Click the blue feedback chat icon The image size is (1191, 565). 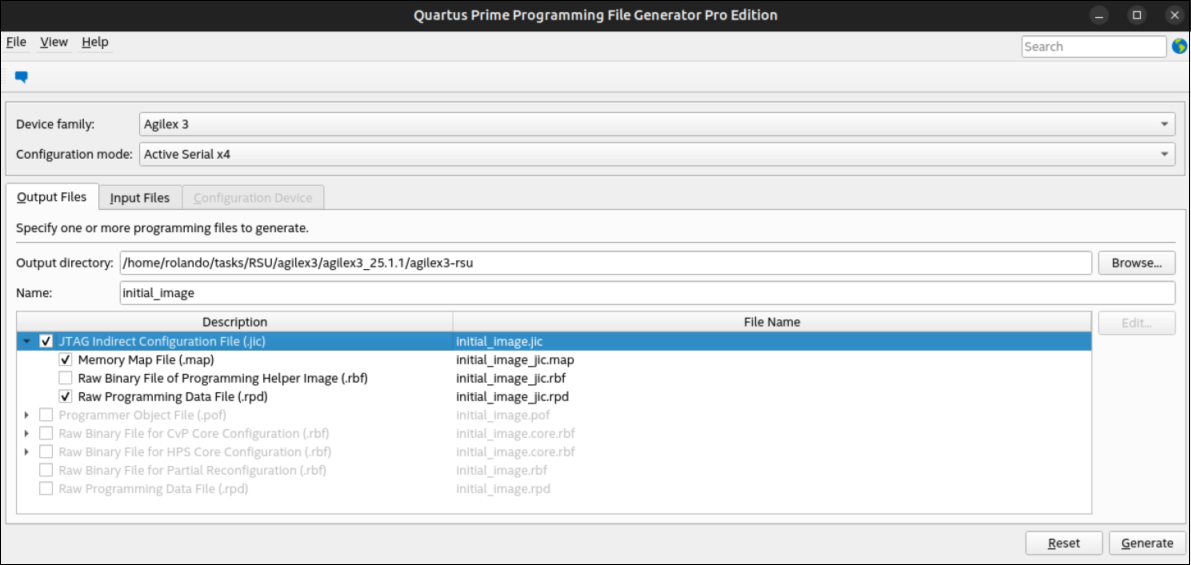tap(21, 77)
